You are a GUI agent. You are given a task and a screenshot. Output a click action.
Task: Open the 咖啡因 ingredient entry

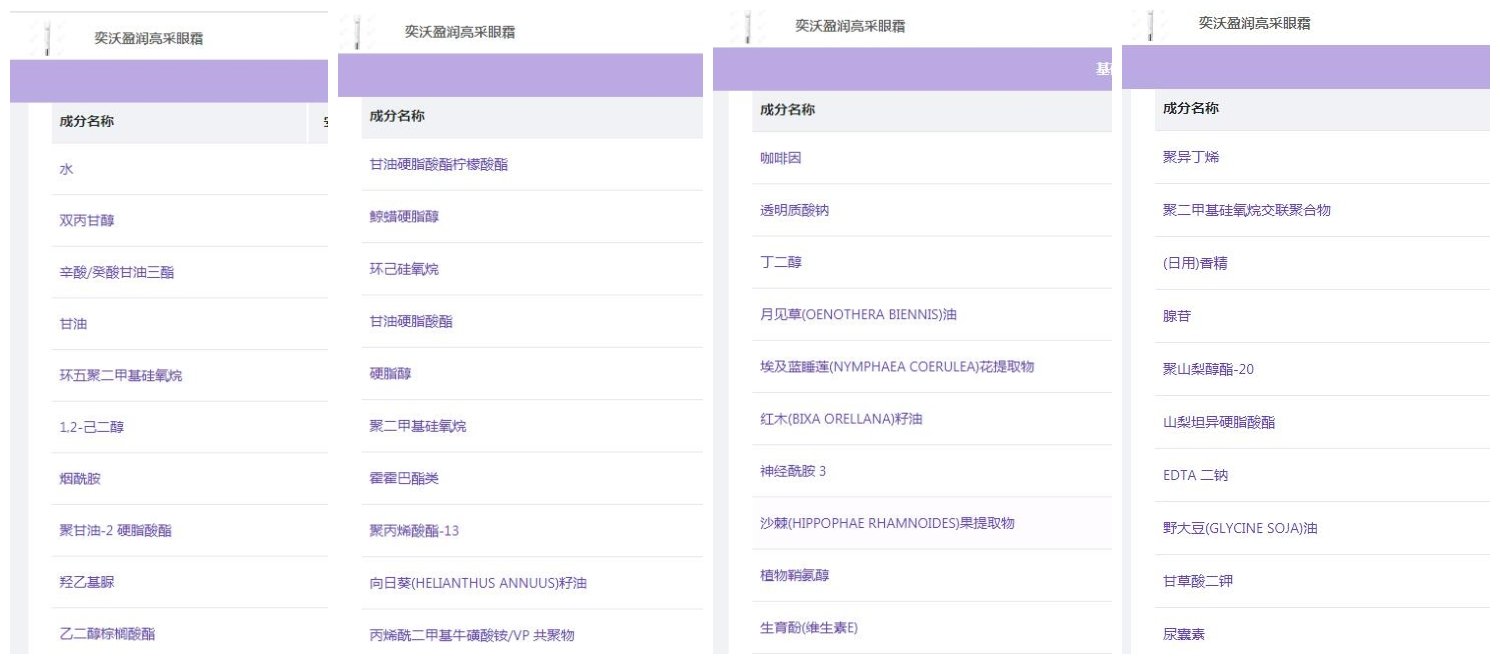pos(781,158)
